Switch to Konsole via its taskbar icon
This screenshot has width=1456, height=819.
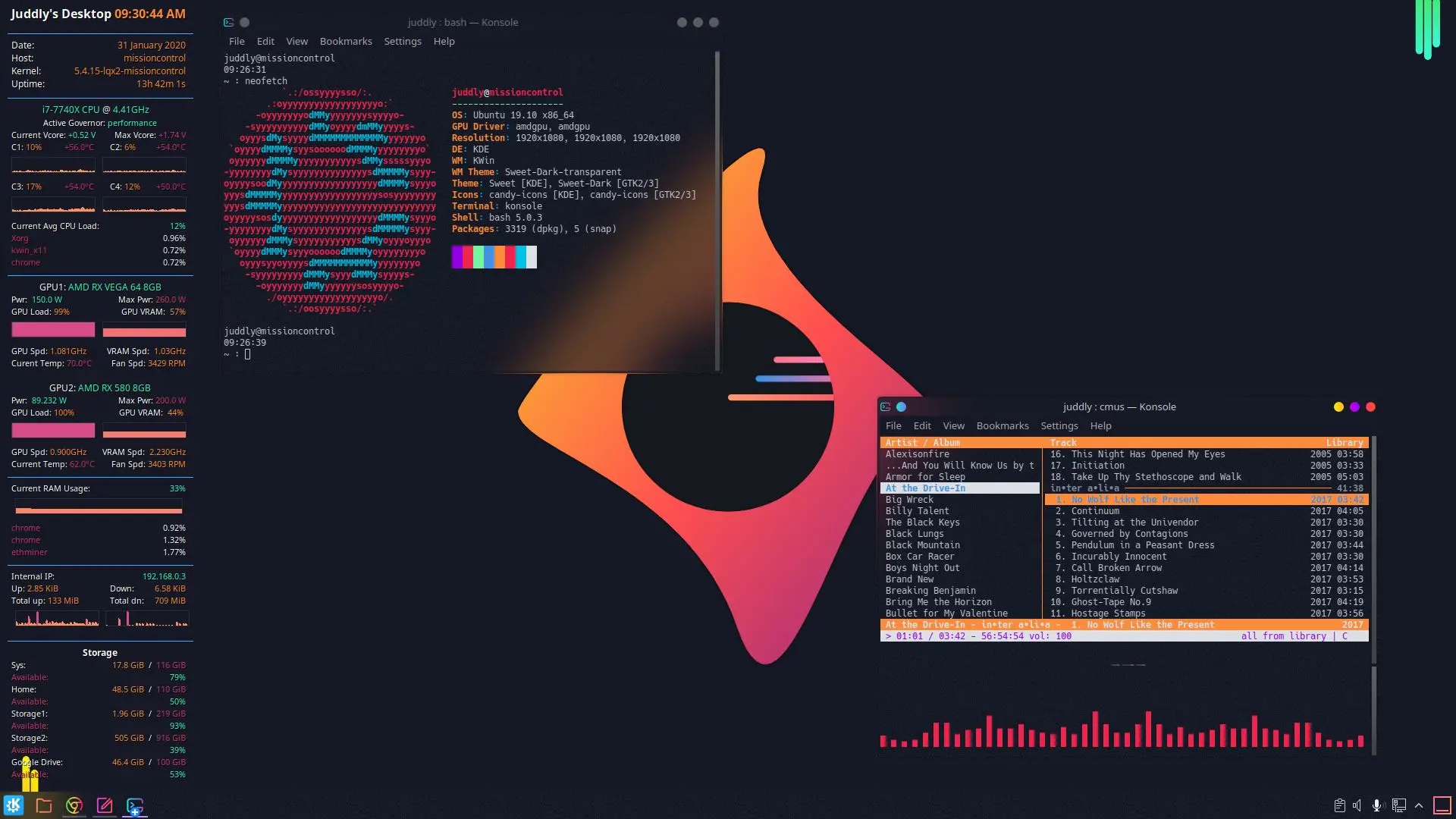tap(135, 805)
